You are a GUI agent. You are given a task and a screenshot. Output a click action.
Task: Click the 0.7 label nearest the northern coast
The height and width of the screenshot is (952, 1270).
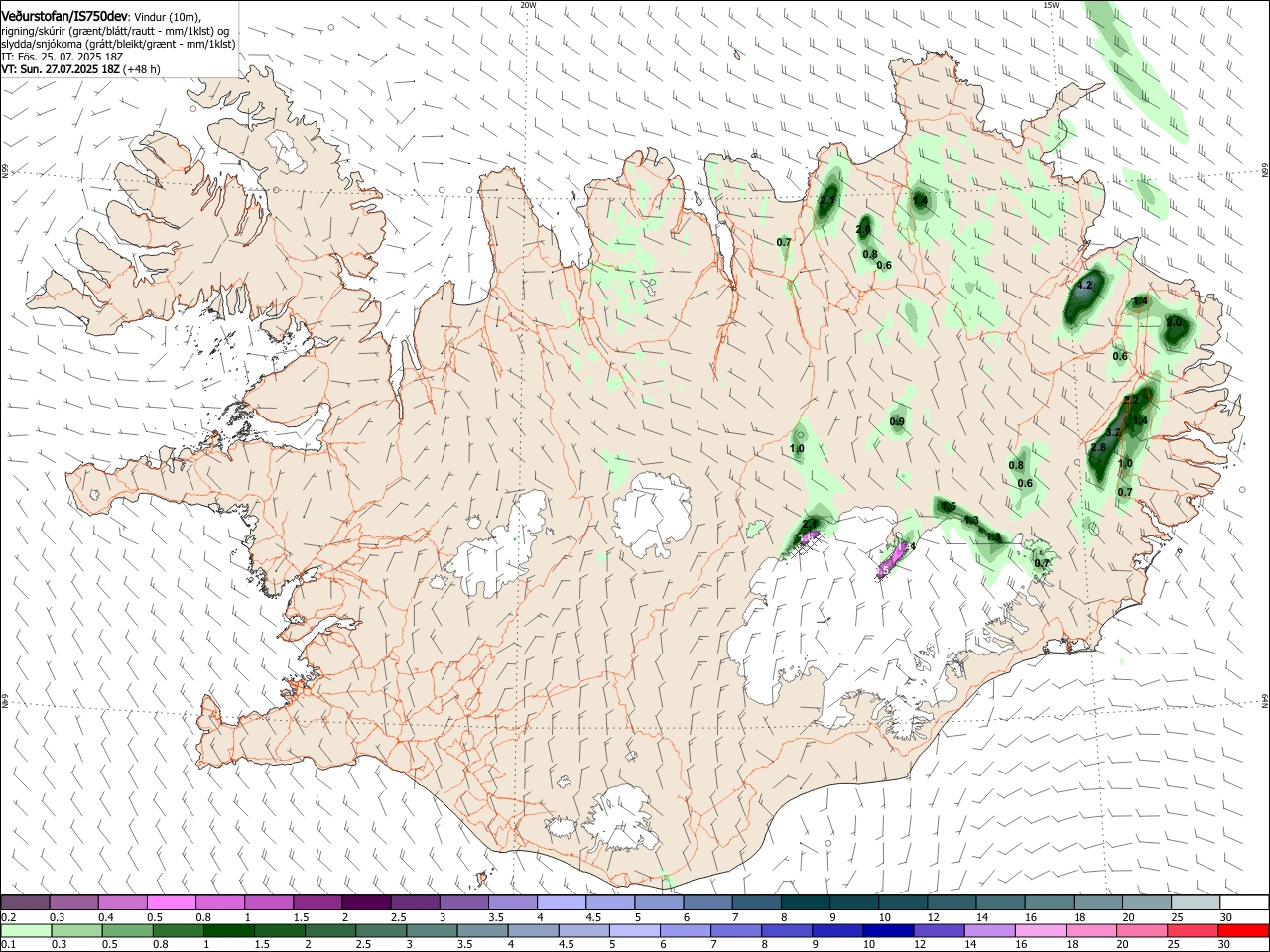click(784, 242)
